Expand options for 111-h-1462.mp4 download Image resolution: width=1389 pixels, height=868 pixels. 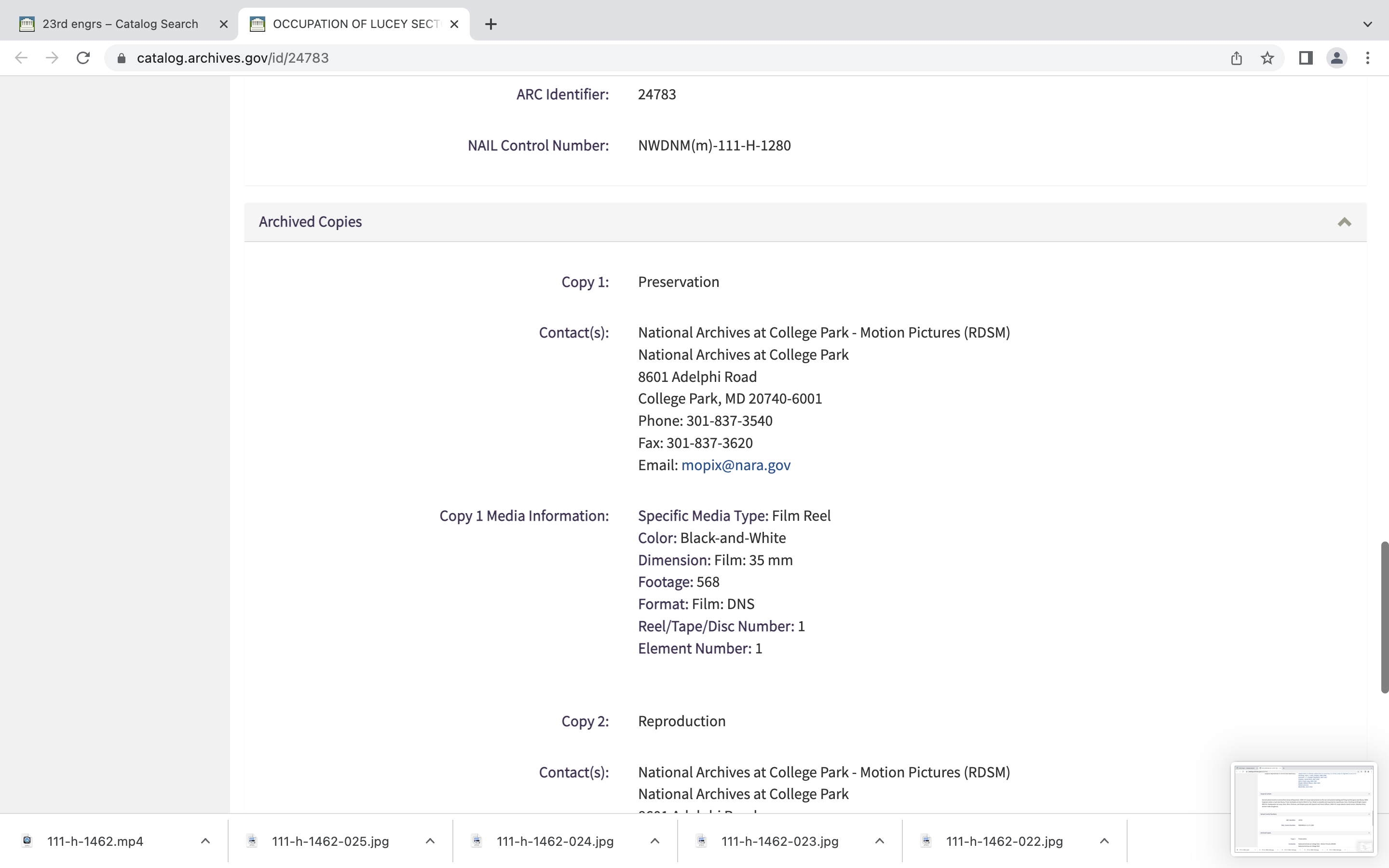205,841
